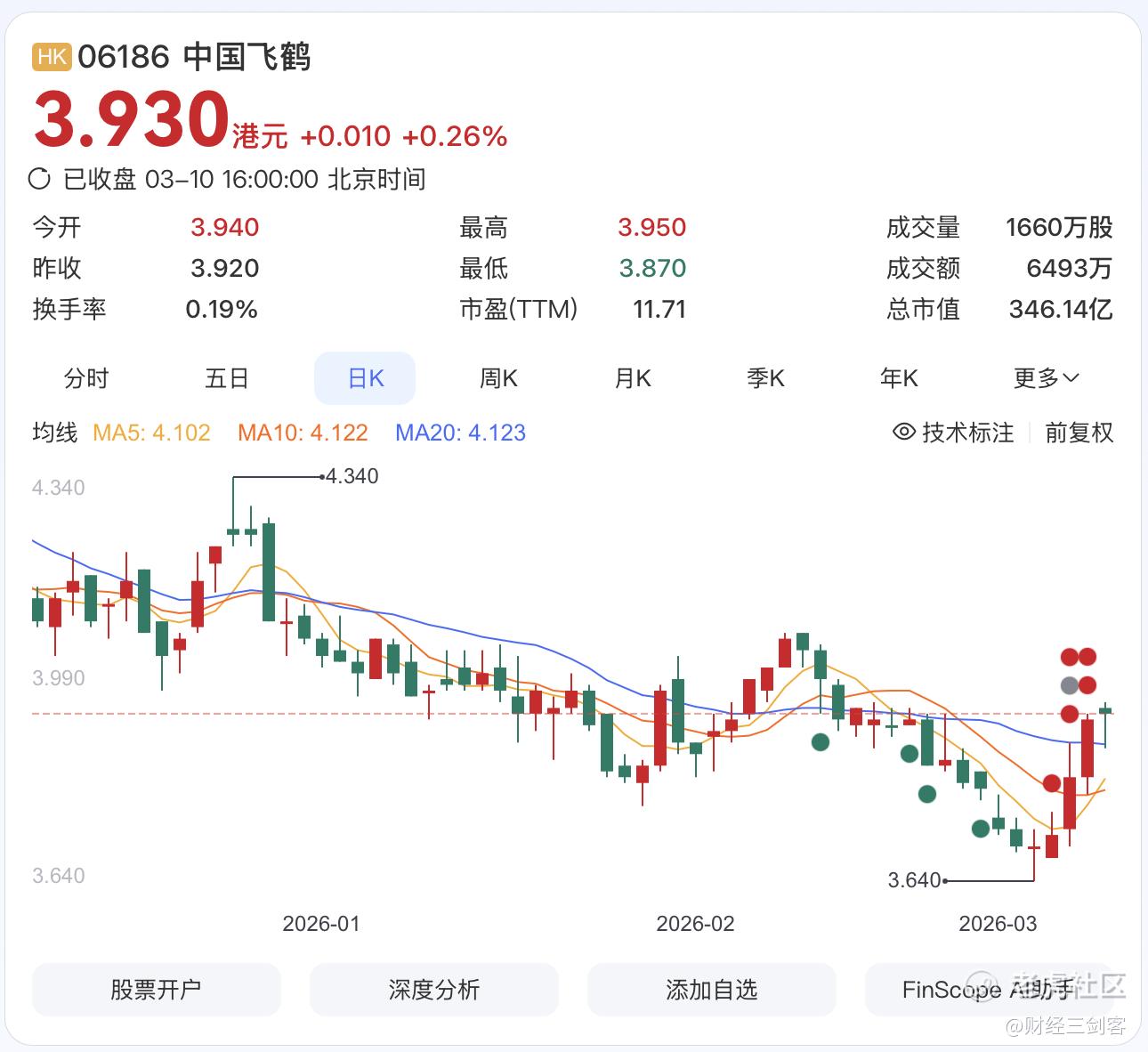
Task: Click the 2026-02 date axis label
Action: 696,924
